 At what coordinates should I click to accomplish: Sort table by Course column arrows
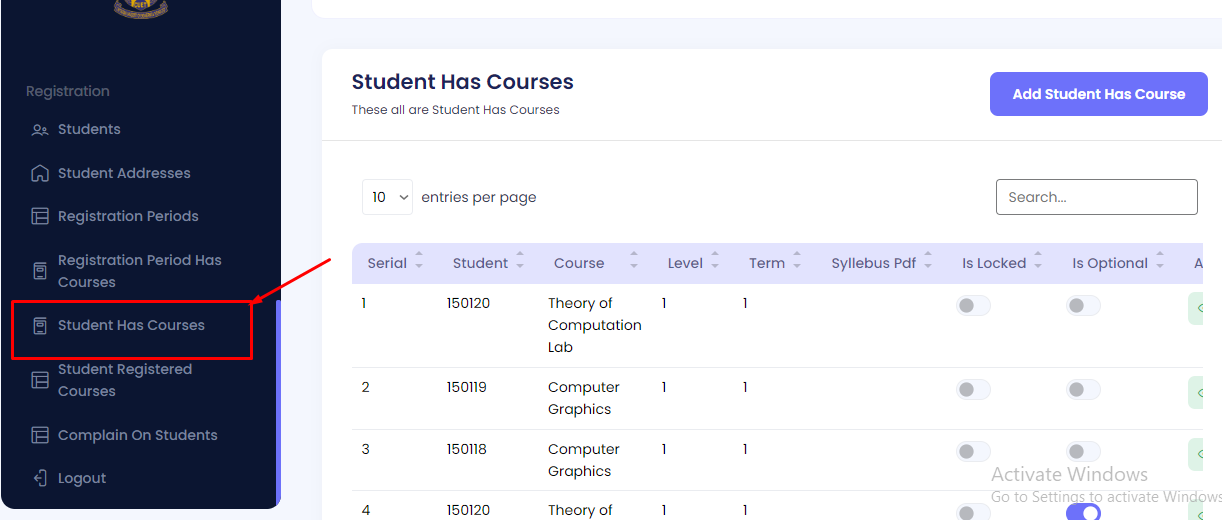click(x=633, y=263)
